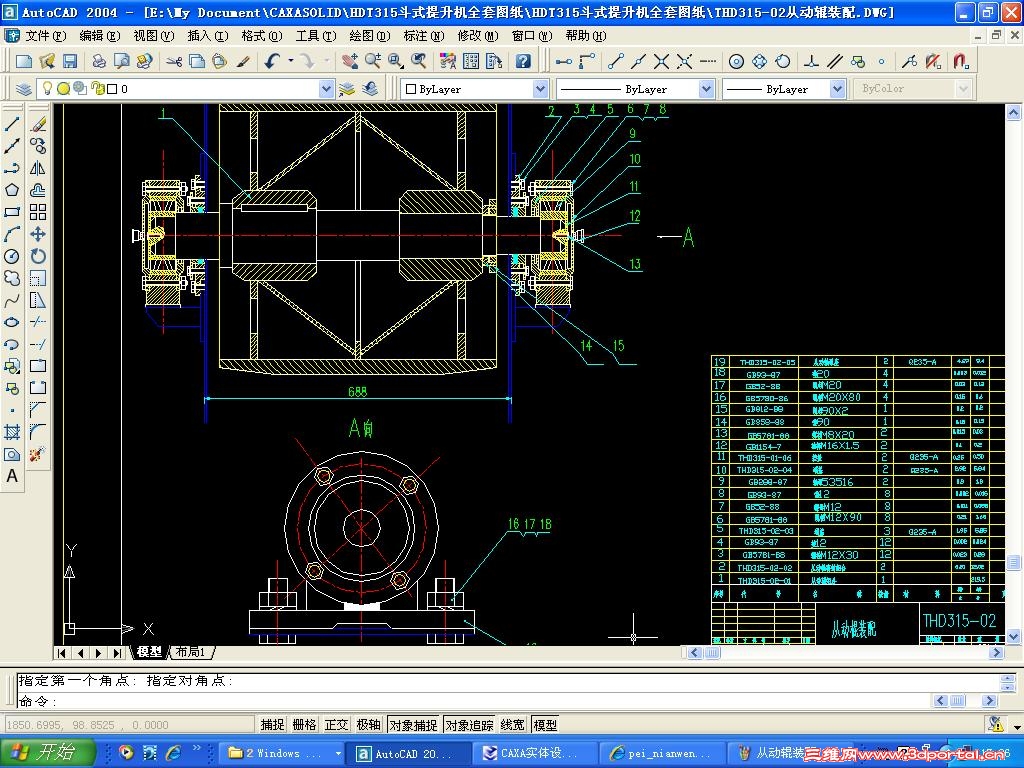Select the Ellipse draw tool

[12, 322]
